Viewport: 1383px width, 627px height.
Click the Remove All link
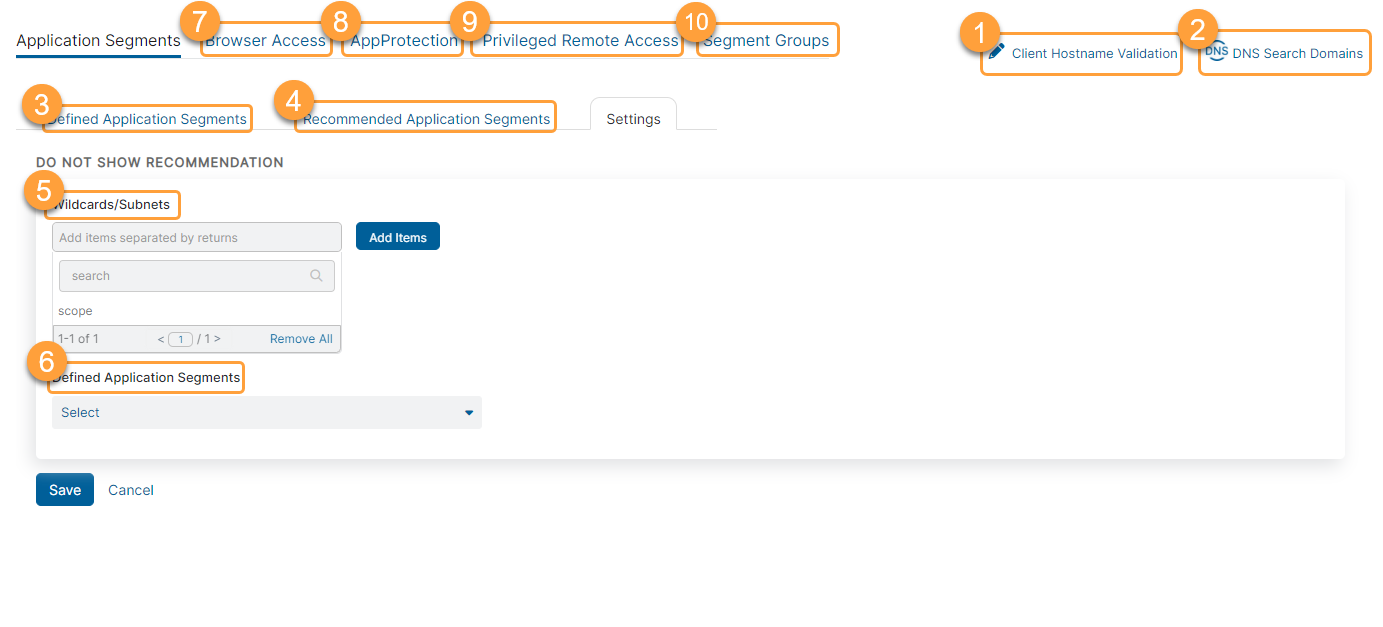click(300, 338)
